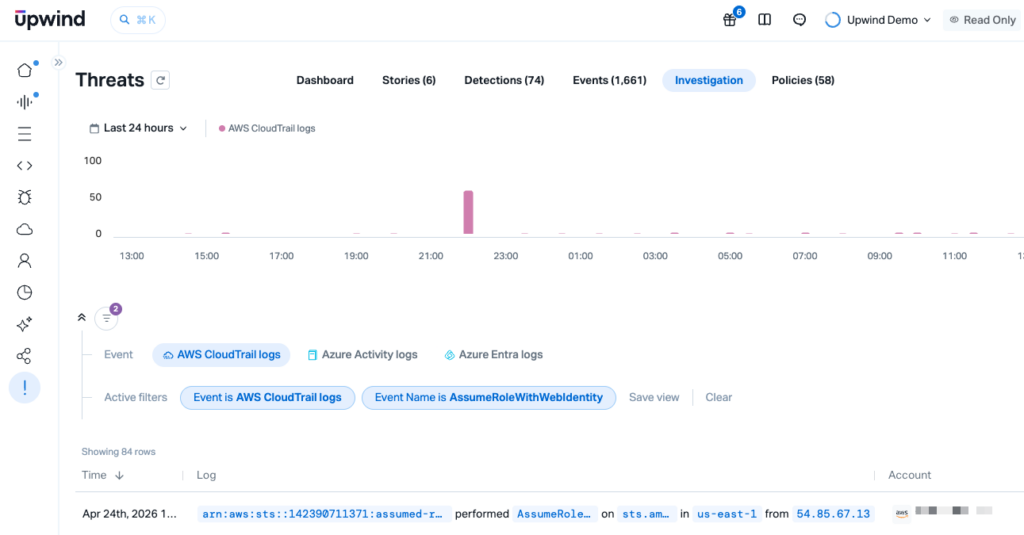
Task: Select the Azure Entra logs event type
Action: [x=493, y=355]
